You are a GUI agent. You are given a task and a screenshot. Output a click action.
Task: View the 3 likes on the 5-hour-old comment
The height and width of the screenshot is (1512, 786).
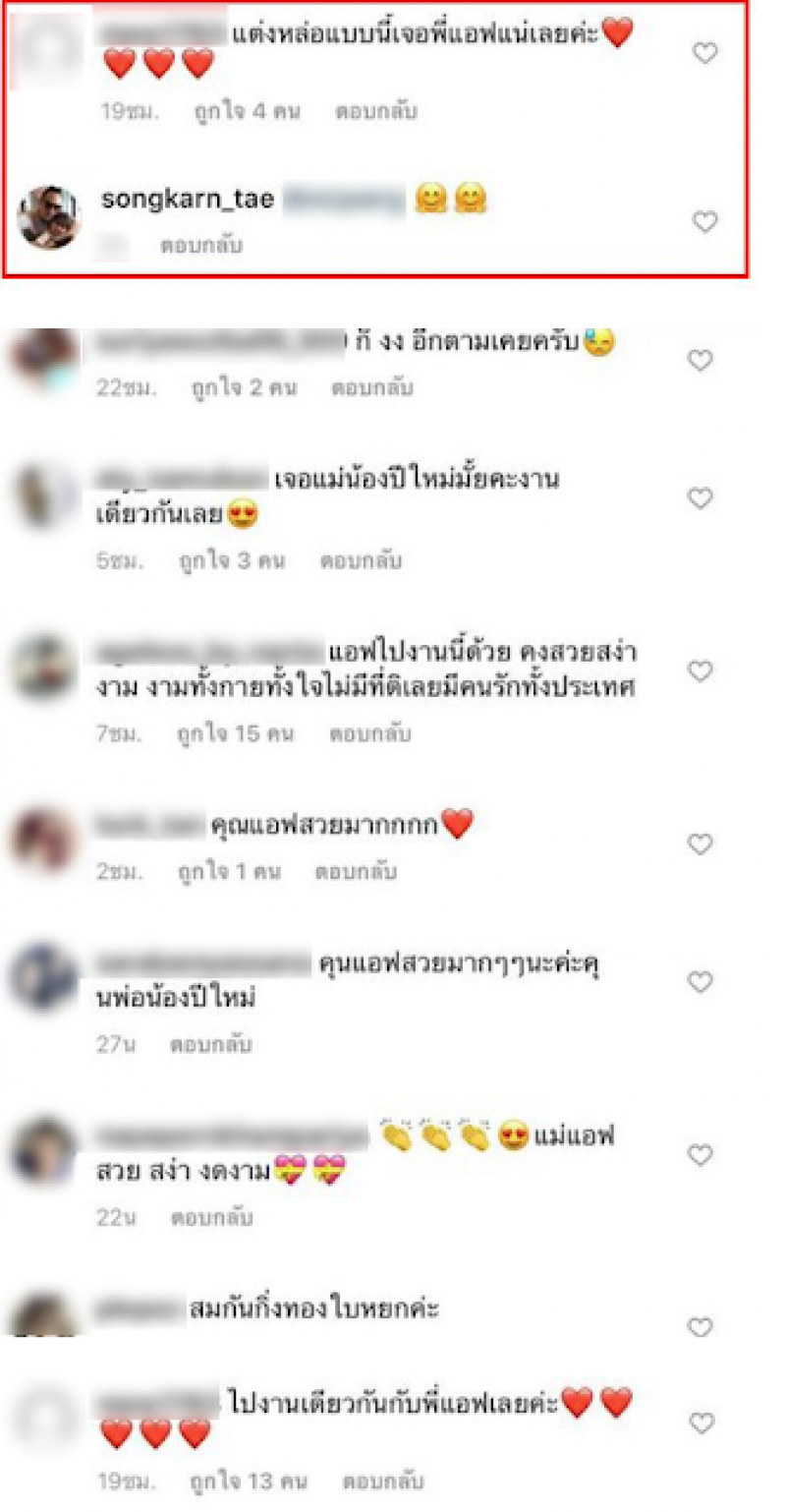pyautogui.click(x=232, y=561)
